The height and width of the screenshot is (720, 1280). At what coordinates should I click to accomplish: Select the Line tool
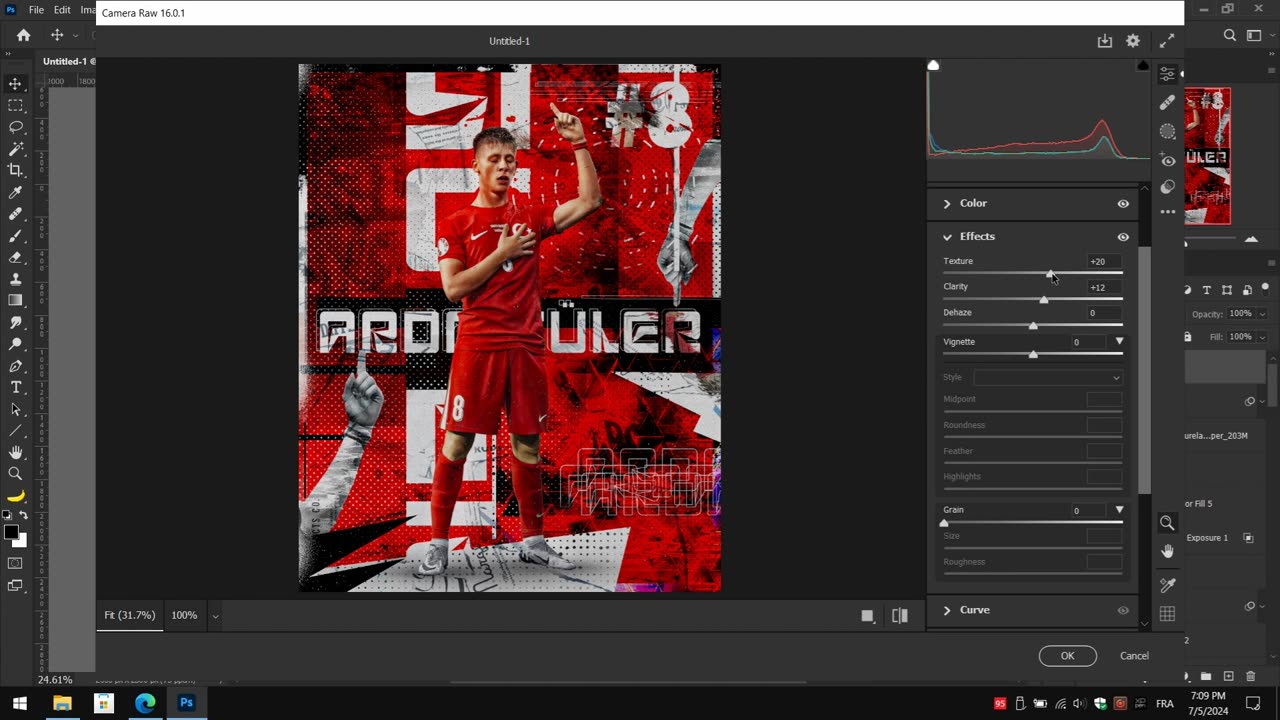(x=15, y=431)
